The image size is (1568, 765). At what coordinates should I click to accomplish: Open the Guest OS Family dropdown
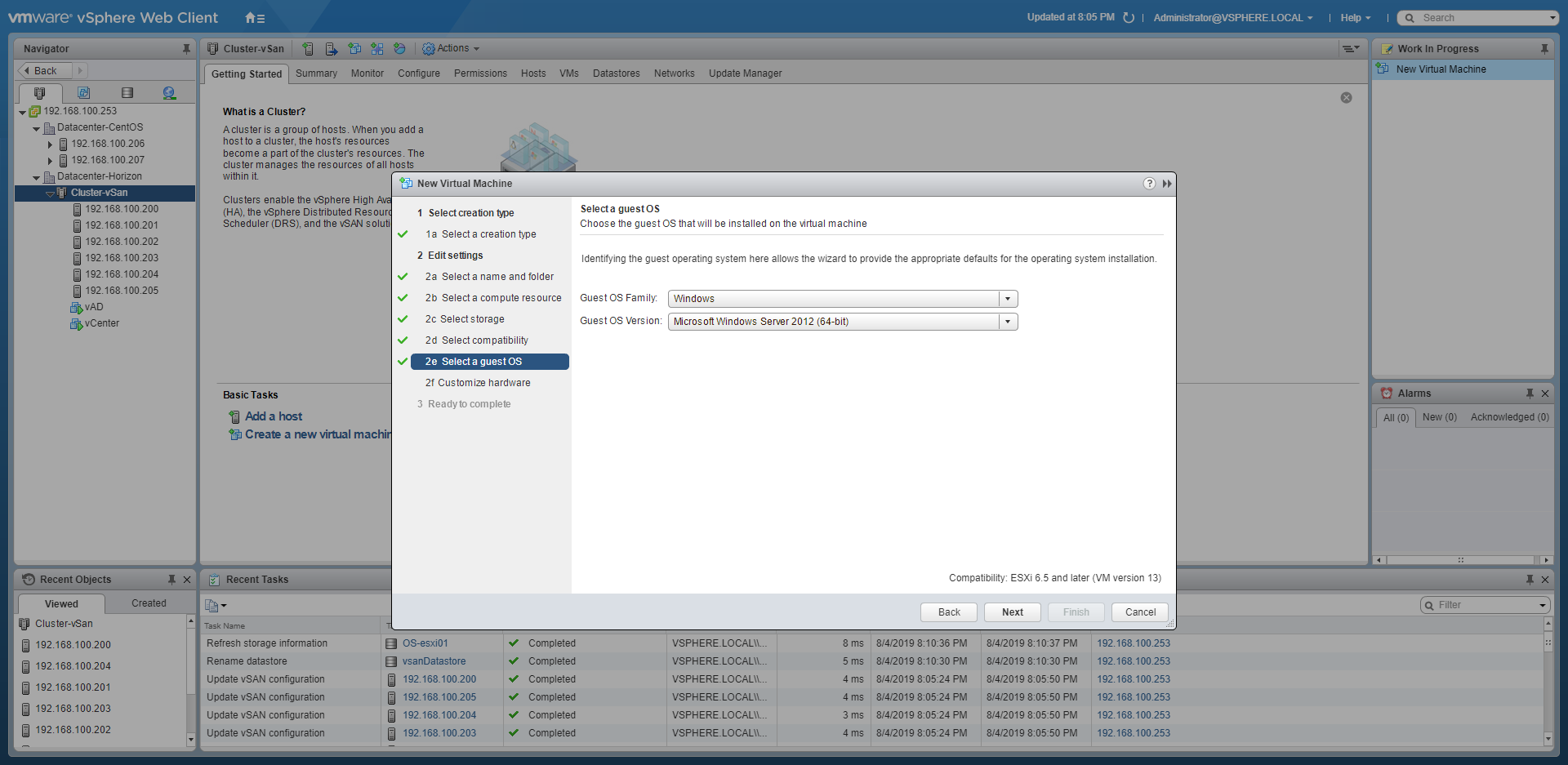[1008, 299]
